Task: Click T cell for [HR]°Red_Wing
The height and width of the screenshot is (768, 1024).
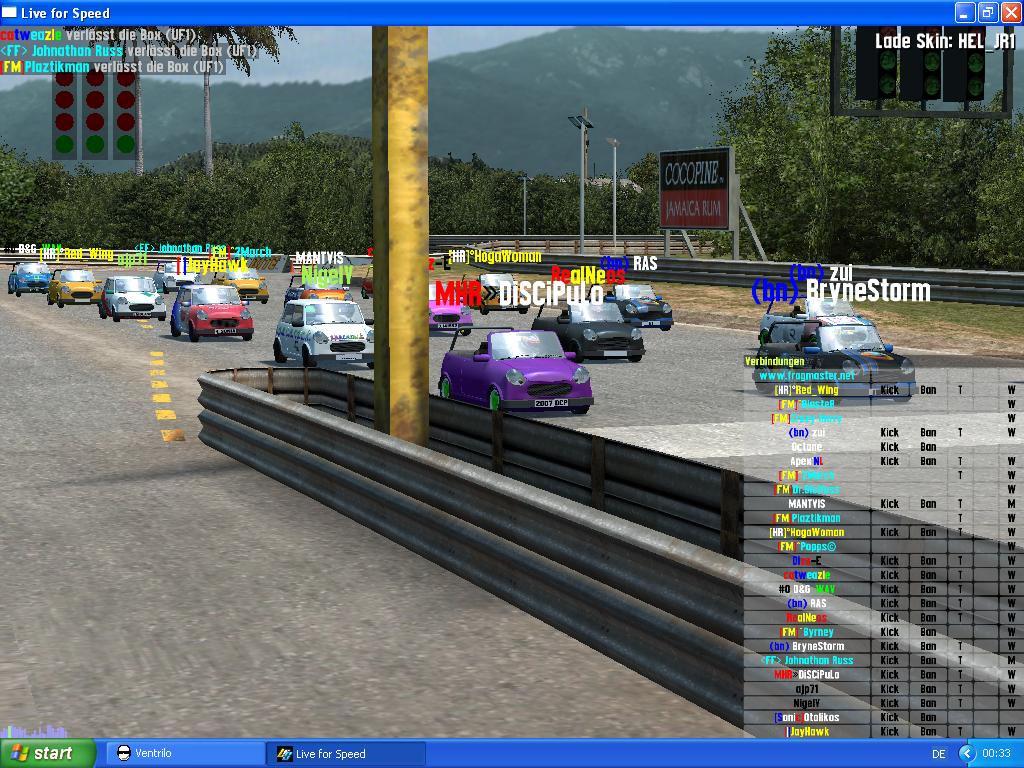Action: [960, 390]
